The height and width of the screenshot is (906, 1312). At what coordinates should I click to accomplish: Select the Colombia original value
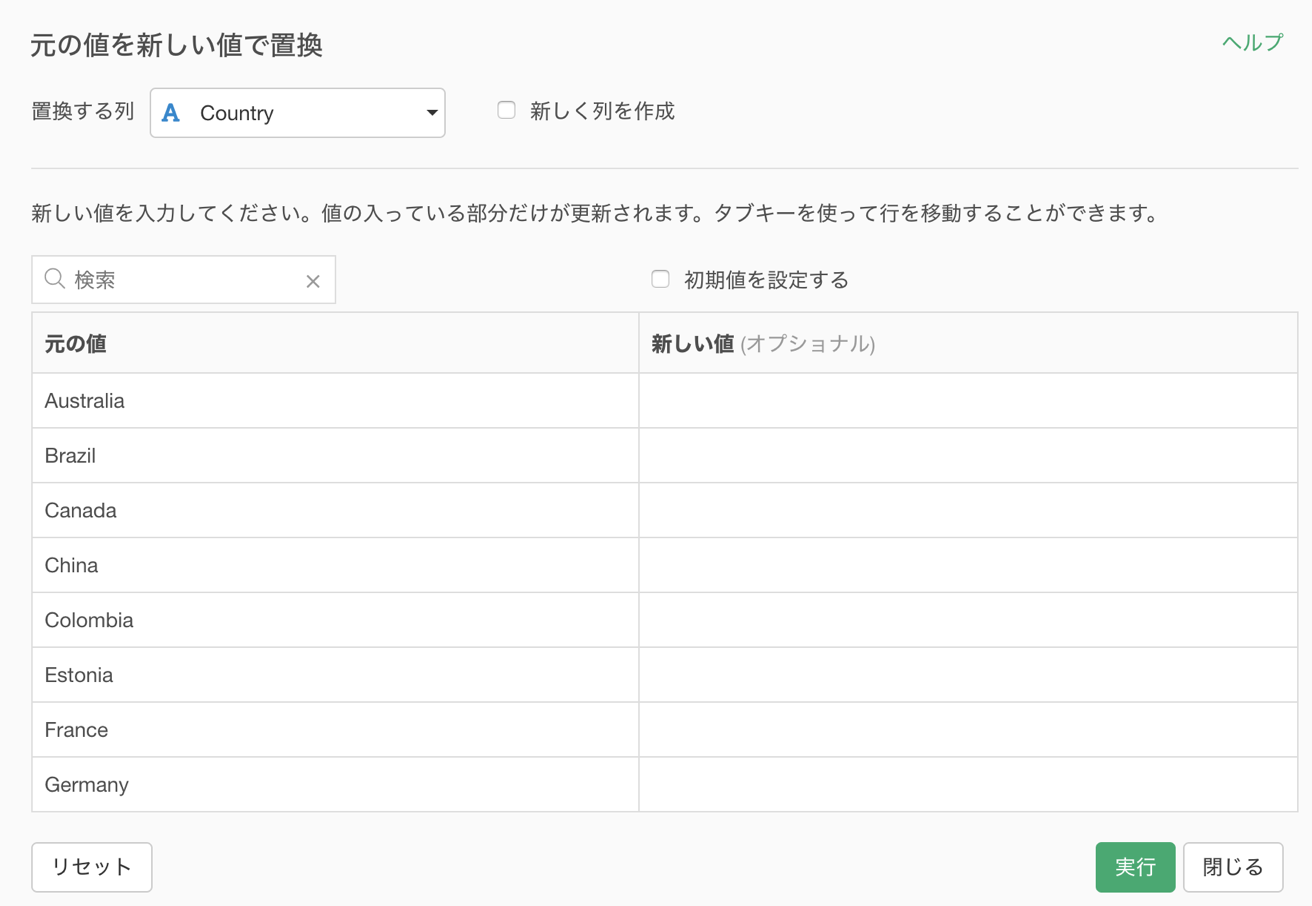click(335, 621)
